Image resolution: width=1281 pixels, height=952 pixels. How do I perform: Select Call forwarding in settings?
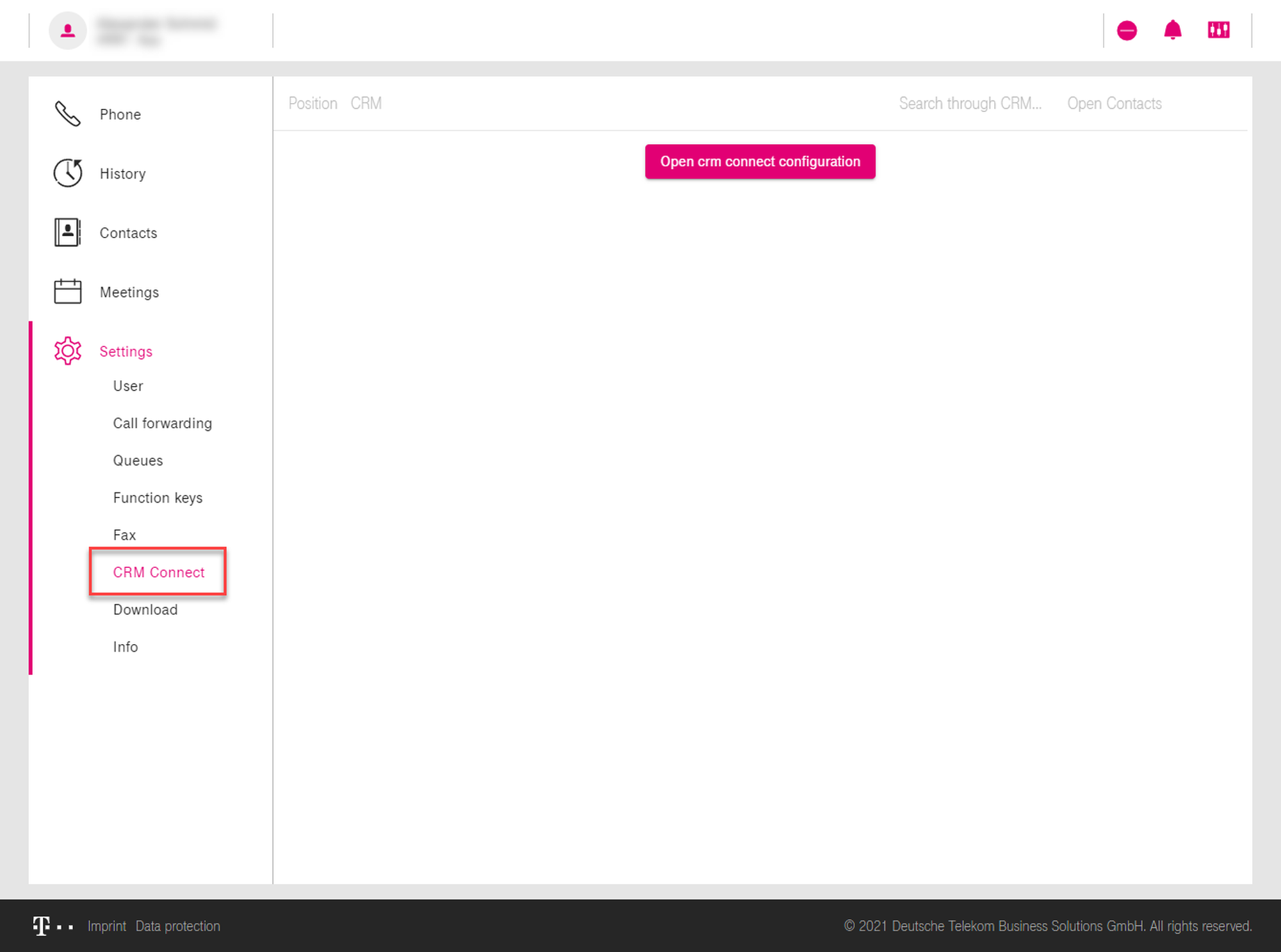point(162,423)
